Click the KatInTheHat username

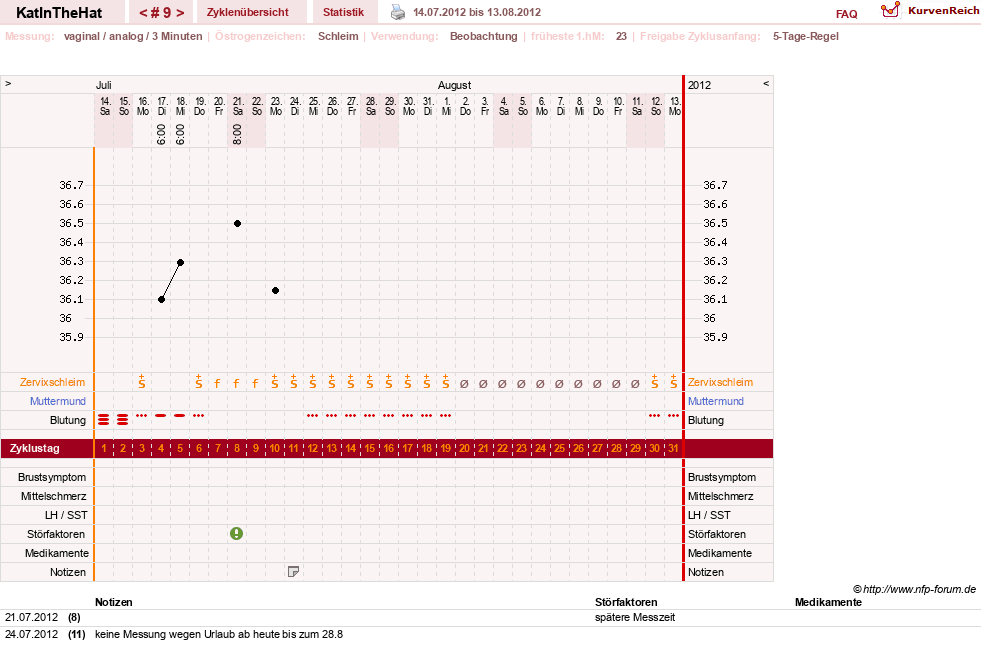pos(59,13)
